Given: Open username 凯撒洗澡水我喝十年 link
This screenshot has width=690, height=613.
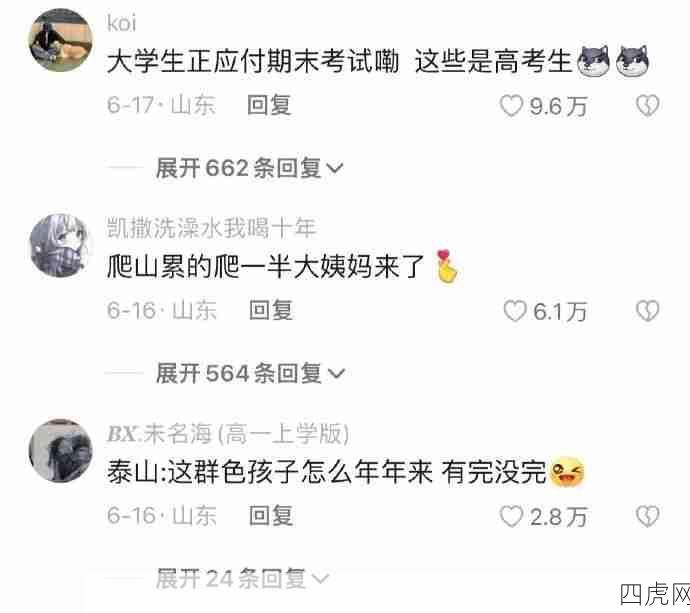Looking at the screenshot, I should point(211,228).
